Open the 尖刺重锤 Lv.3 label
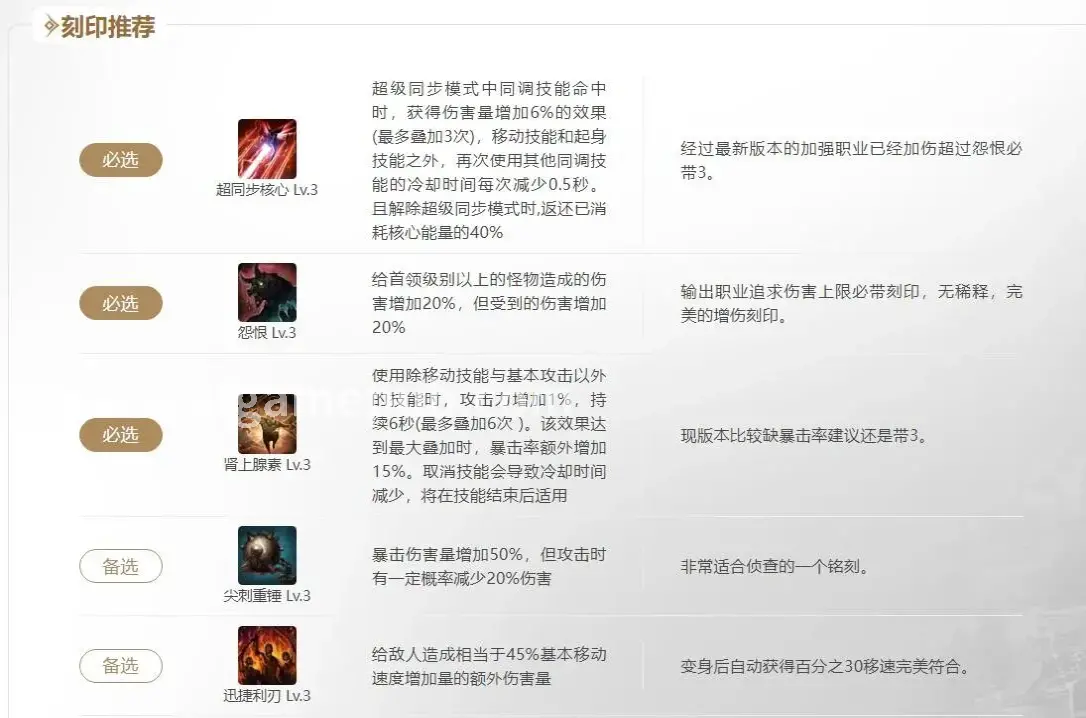Viewport: 1086px width, 718px height. click(x=267, y=596)
